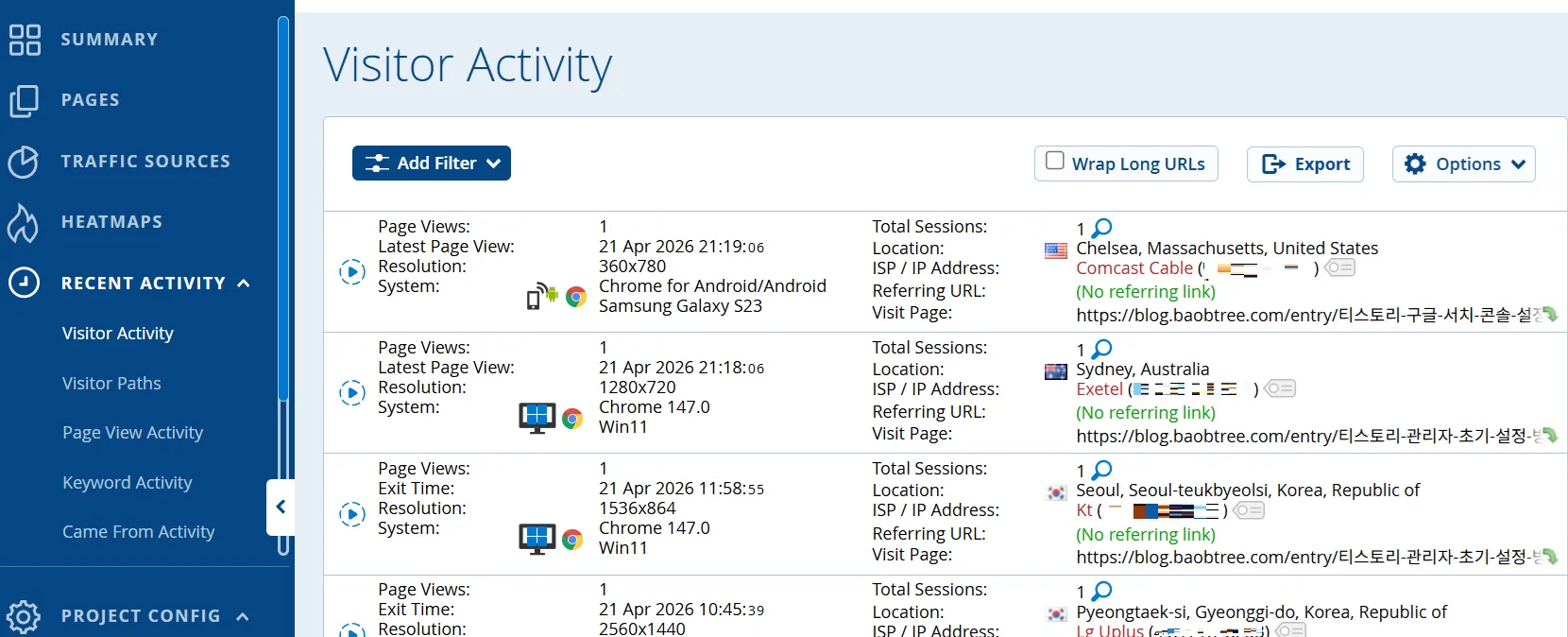Open Came From Activity in the sidebar

[x=139, y=532]
